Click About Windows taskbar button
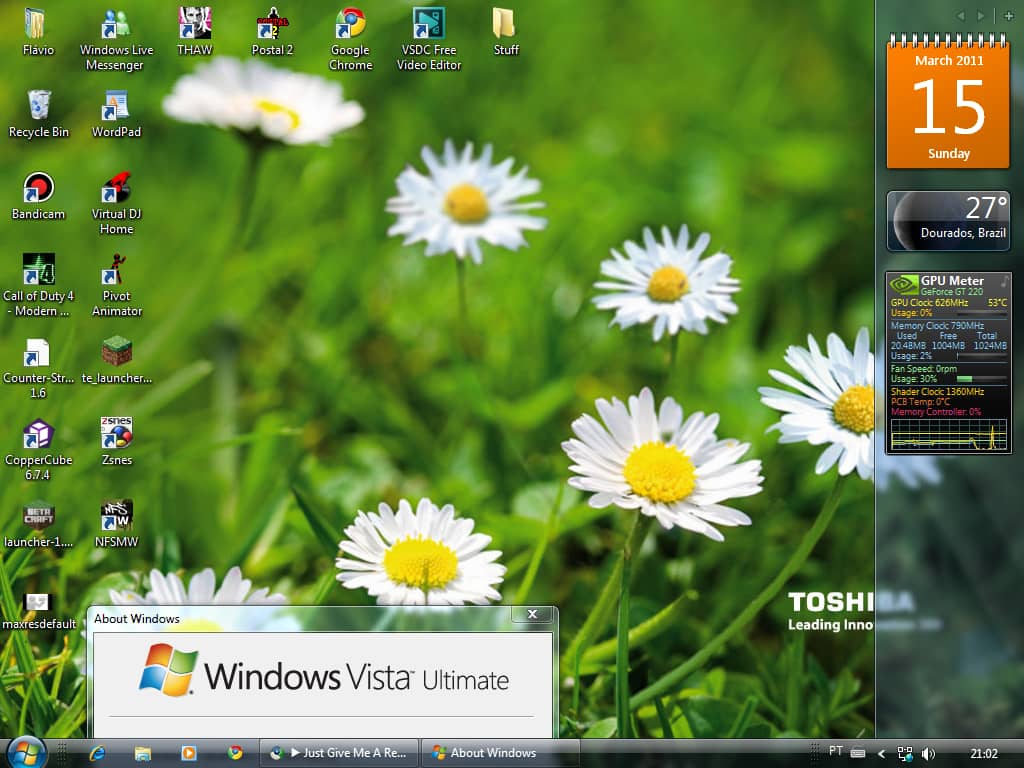Image resolution: width=1024 pixels, height=768 pixels. point(500,753)
